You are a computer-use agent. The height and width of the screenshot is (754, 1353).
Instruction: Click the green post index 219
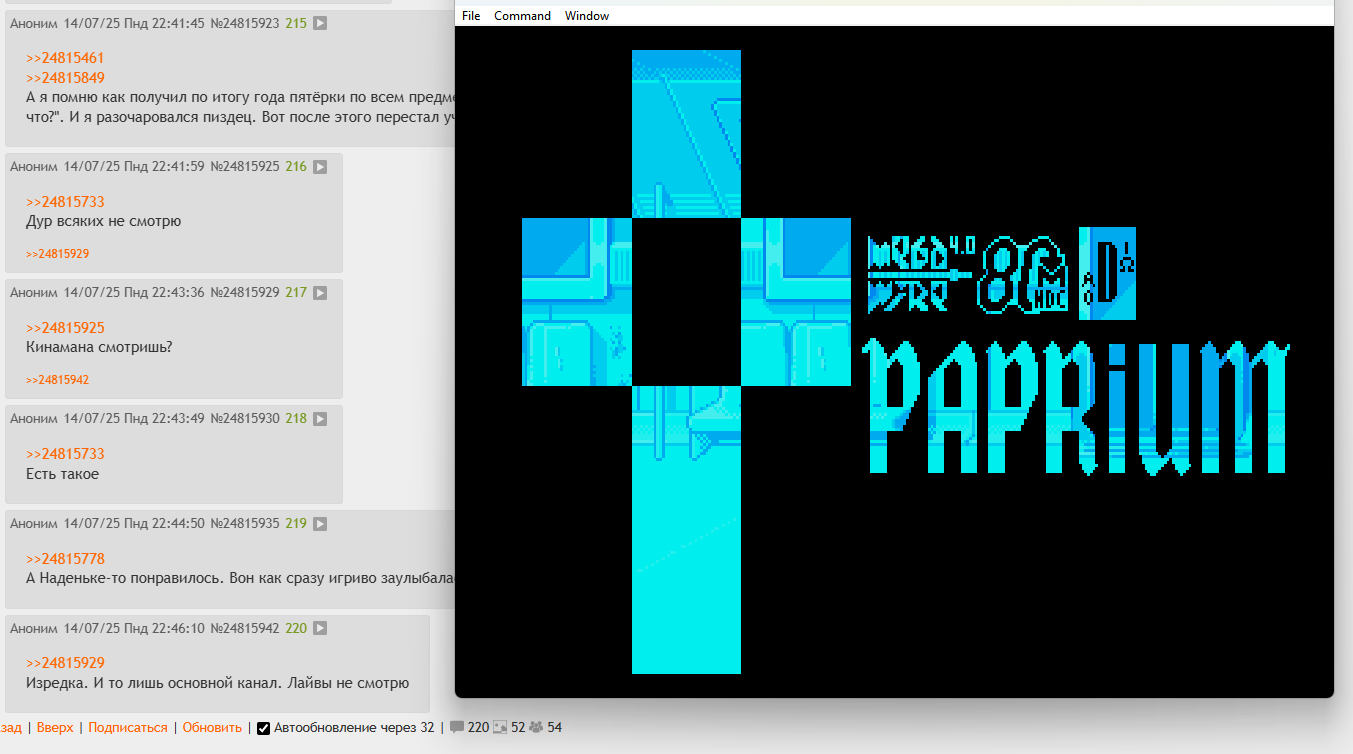pyautogui.click(x=296, y=524)
